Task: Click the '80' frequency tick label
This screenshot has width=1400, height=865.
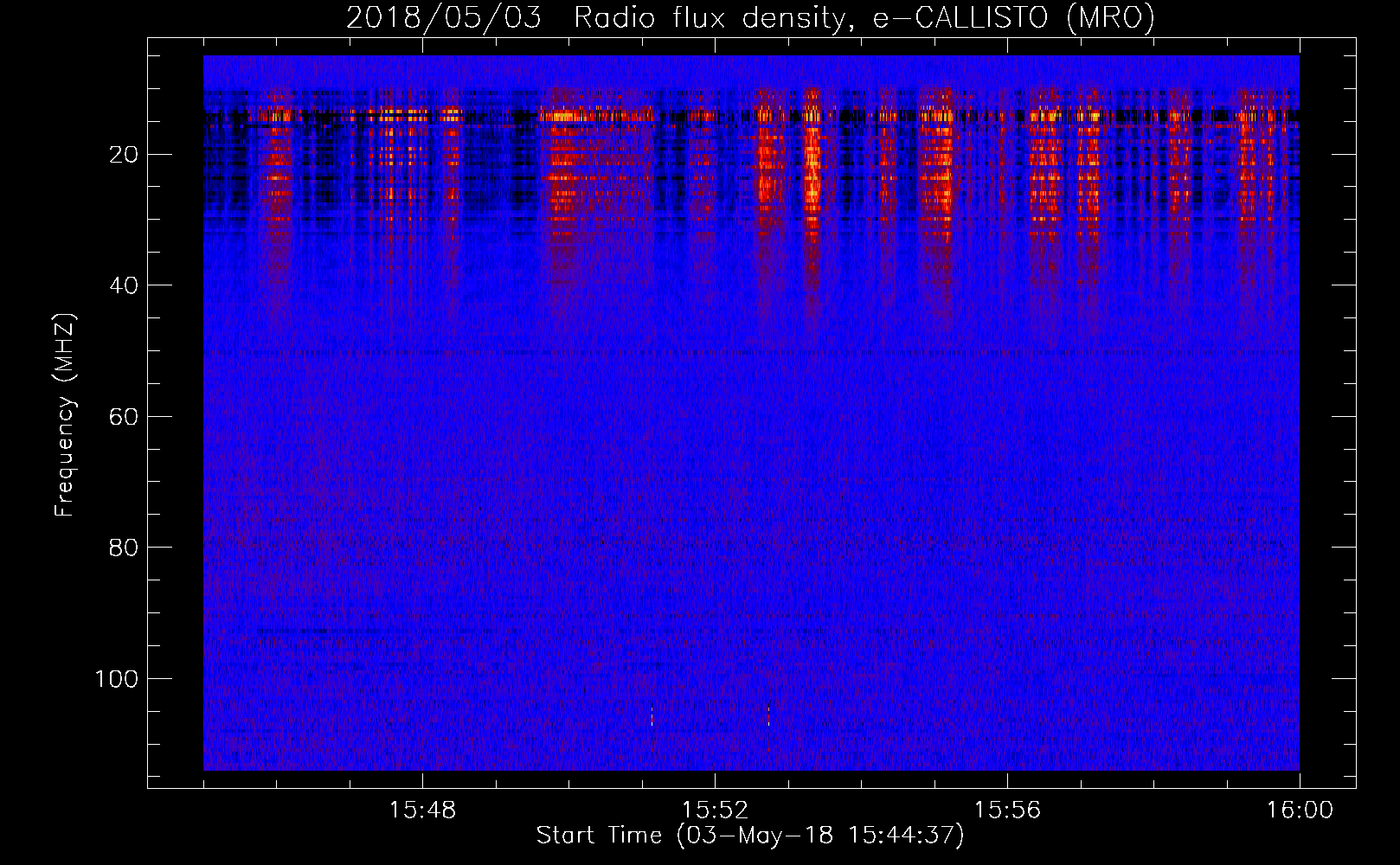Action: point(124,548)
